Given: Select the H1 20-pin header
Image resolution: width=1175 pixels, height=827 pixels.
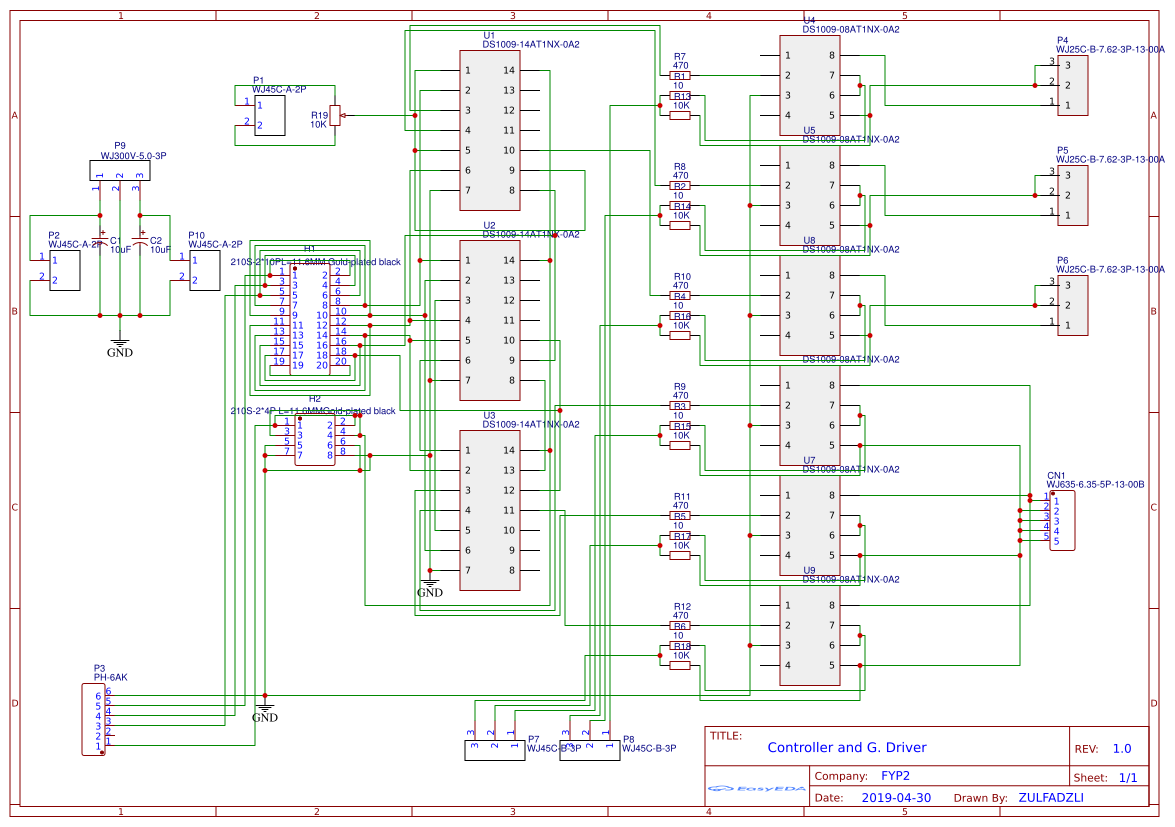Looking at the screenshot, I should tap(309, 321).
